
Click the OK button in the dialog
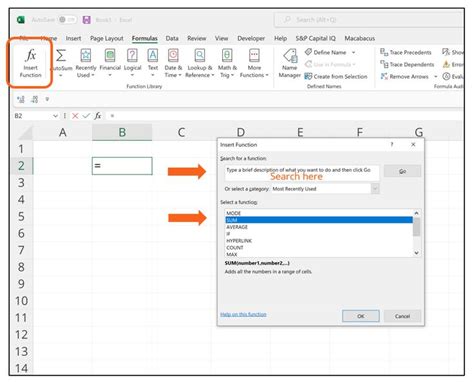361,316
